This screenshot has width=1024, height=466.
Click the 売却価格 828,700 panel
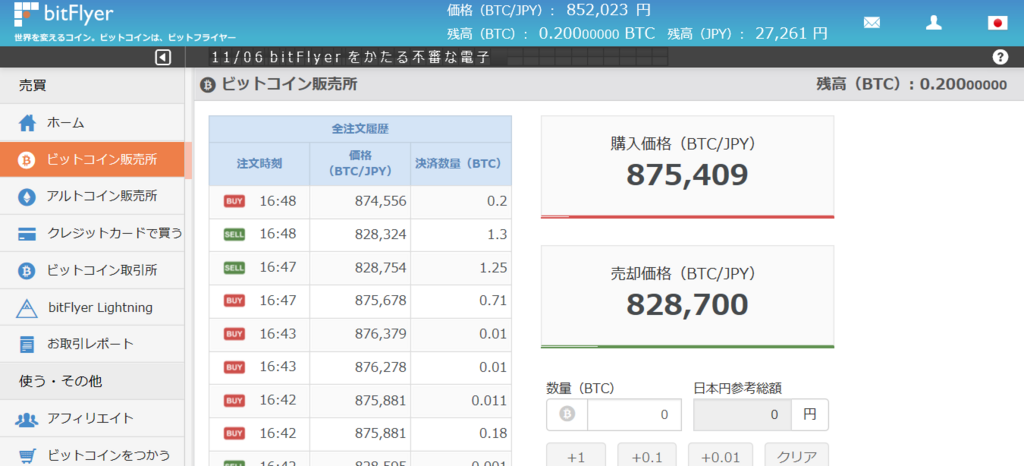coord(687,297)
